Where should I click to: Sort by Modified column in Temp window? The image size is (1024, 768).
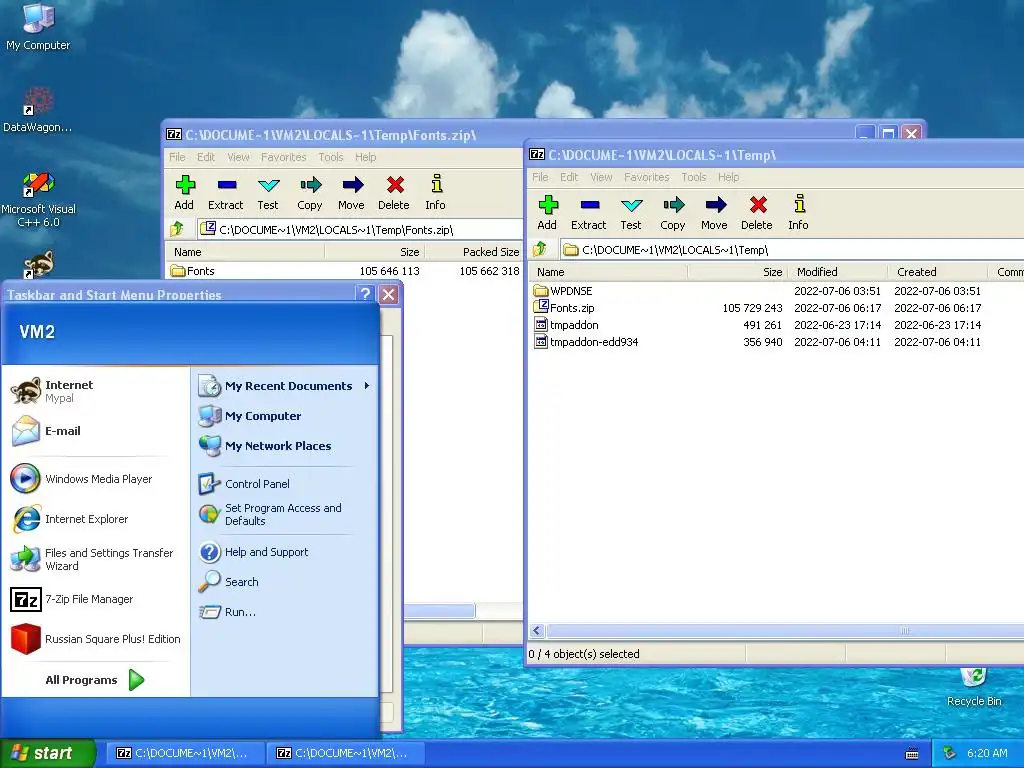pos(837,272)
